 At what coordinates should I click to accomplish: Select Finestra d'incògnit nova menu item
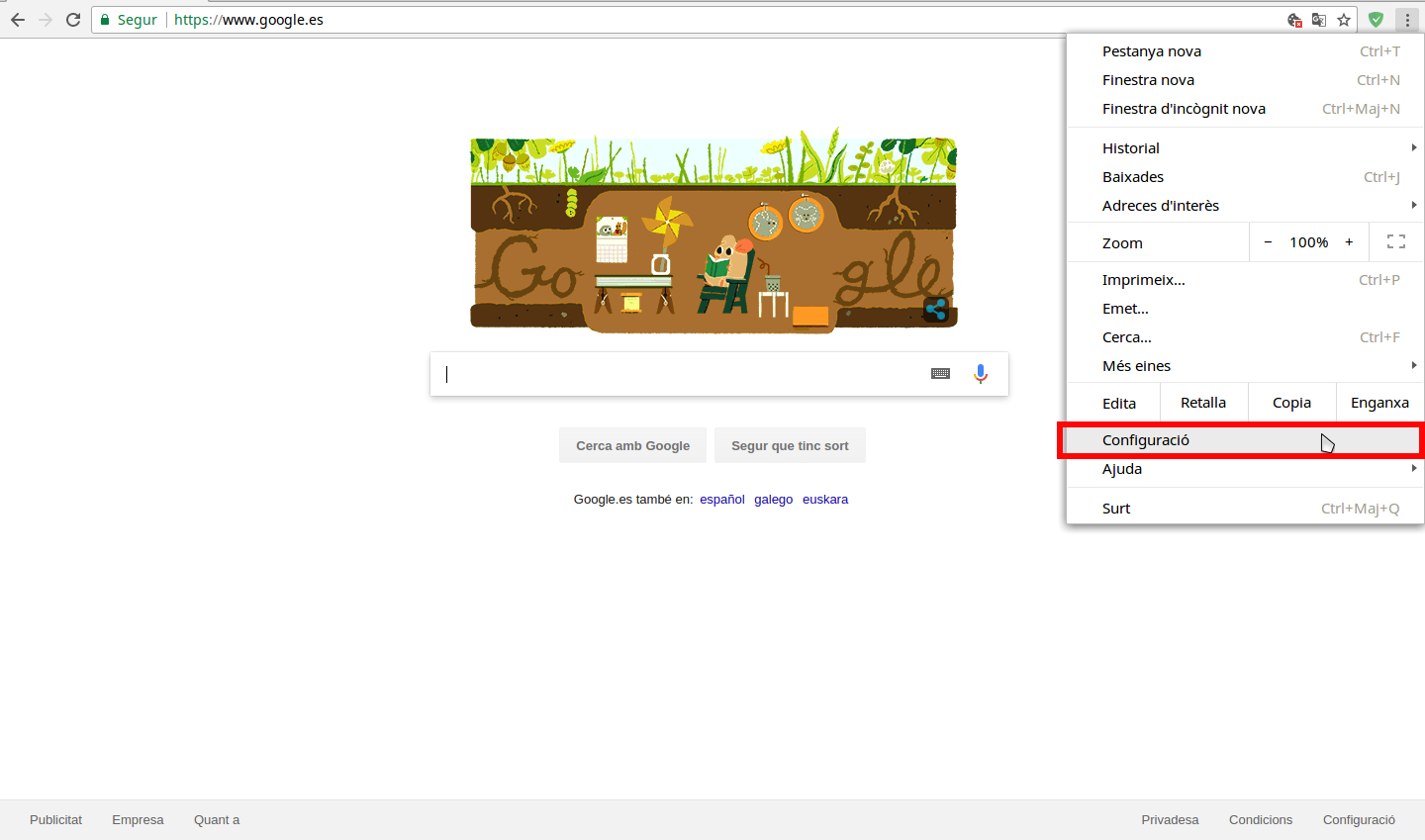coord(1184,109)
